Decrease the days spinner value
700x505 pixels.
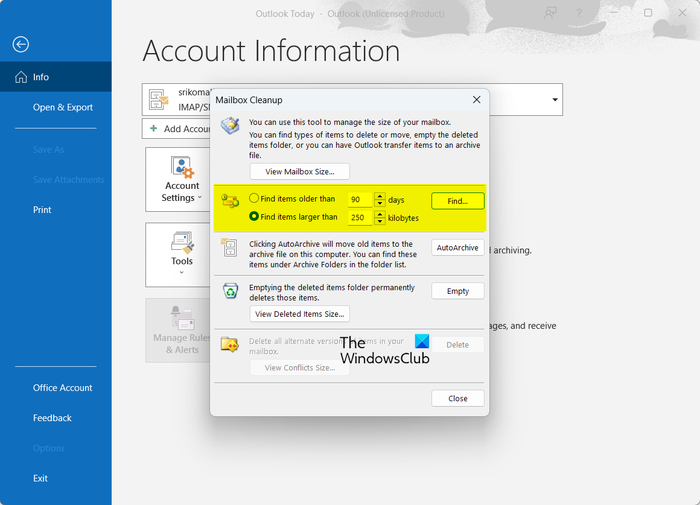point(379,203)
